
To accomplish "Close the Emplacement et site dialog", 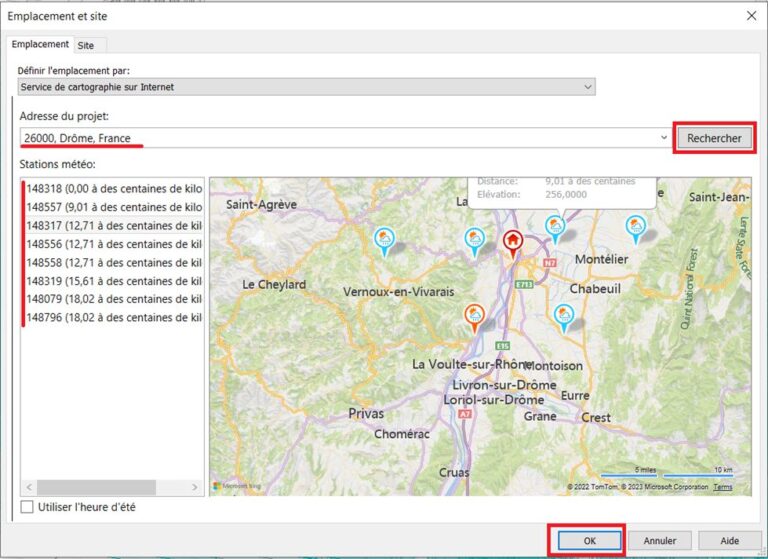I will 751,16.
